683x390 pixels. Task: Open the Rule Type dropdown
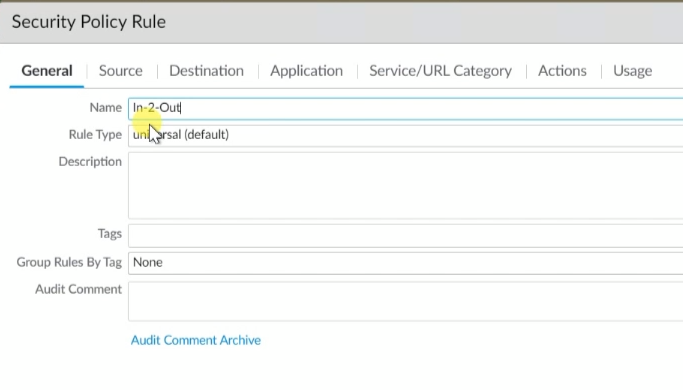point(406,135)
